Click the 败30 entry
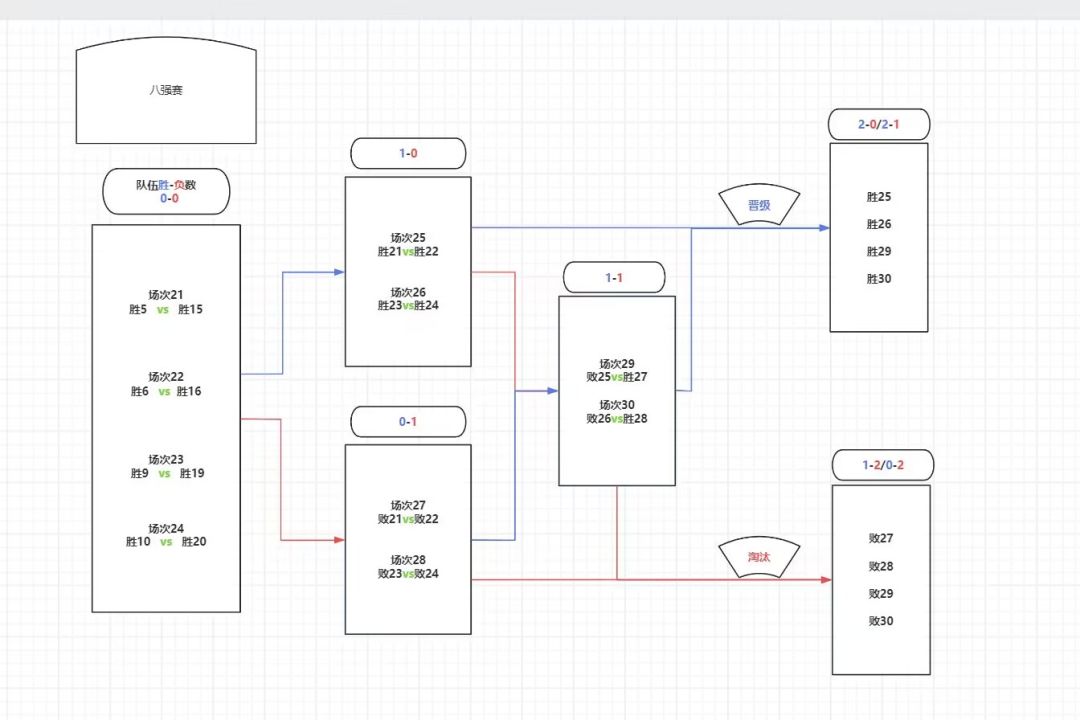This screenshot has width=1080, height=720. (881, 621)
